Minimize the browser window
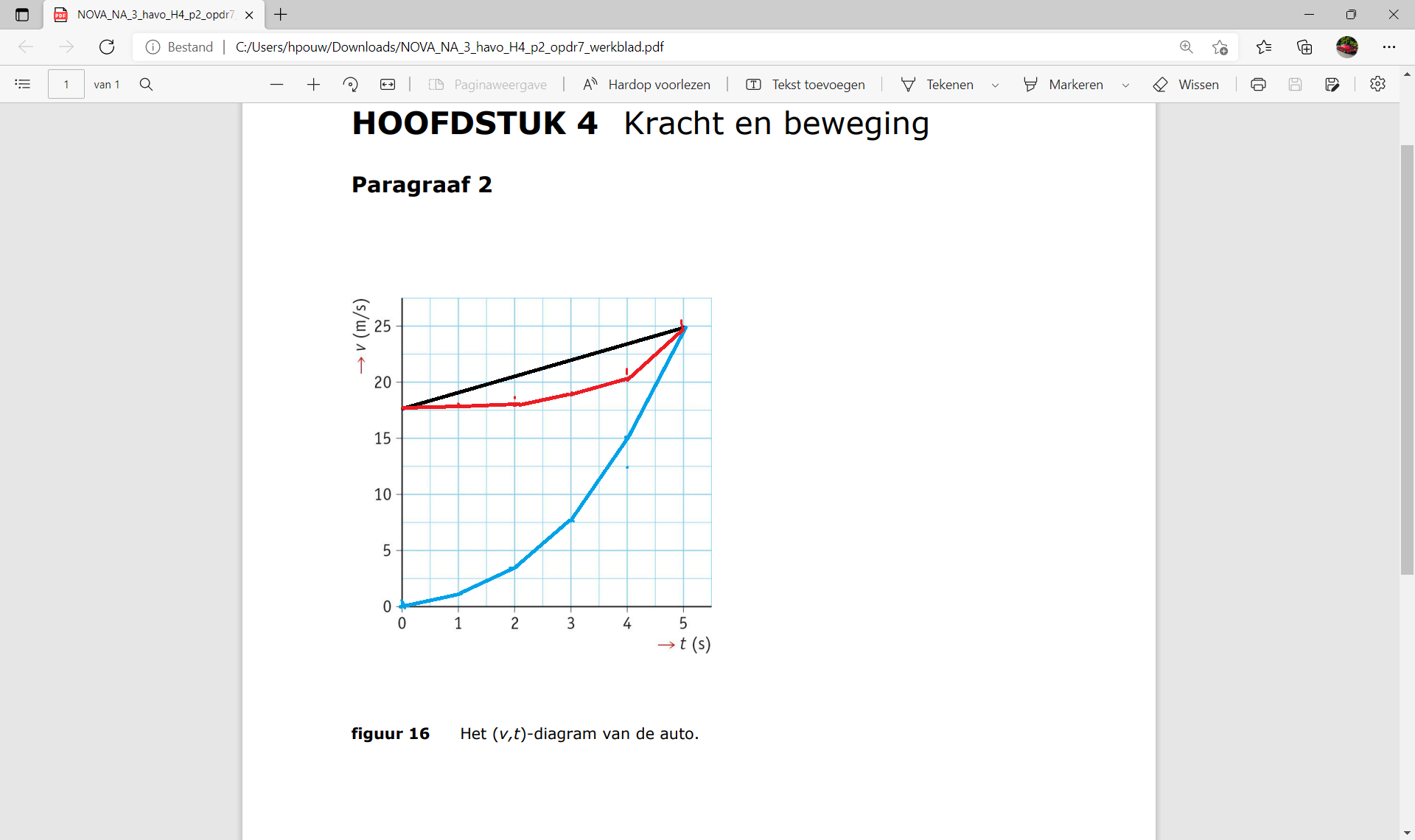The image size is (1415, 840). click(1309, 15)
